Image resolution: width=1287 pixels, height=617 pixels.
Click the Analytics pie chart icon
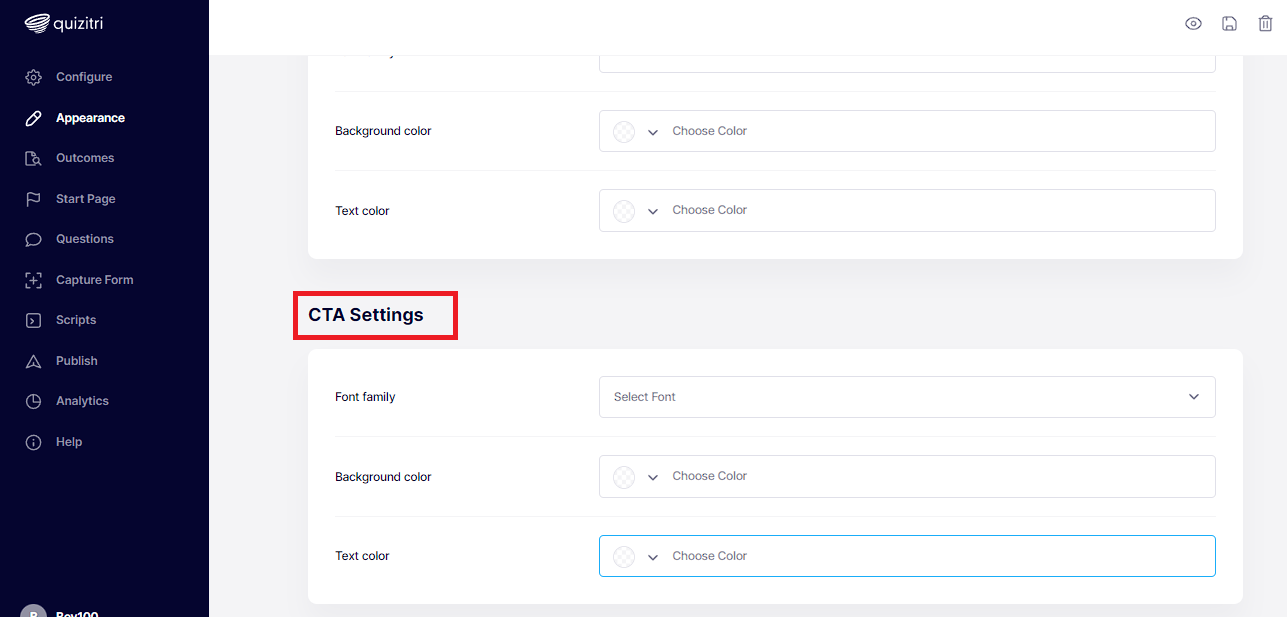pos(33,401)
